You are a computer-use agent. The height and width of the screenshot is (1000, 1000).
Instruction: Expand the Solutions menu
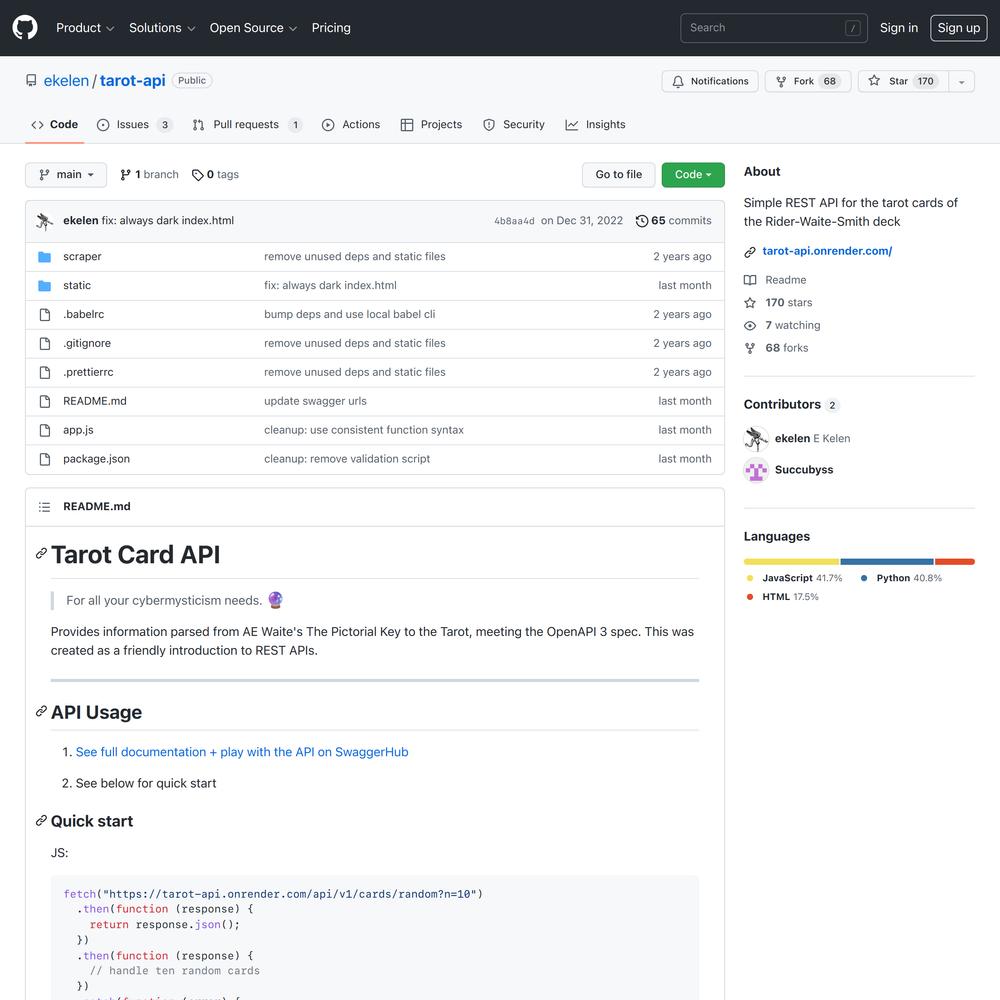162,28
